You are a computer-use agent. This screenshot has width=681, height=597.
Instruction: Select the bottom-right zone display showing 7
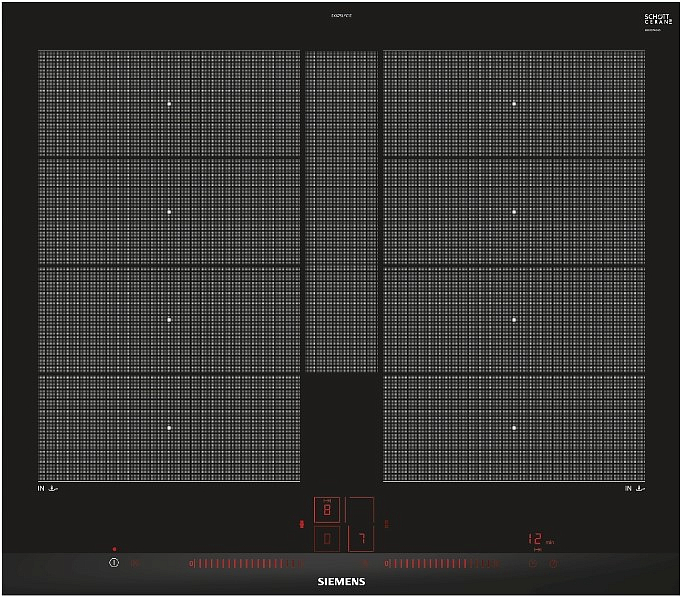click(x=361, y=539)
